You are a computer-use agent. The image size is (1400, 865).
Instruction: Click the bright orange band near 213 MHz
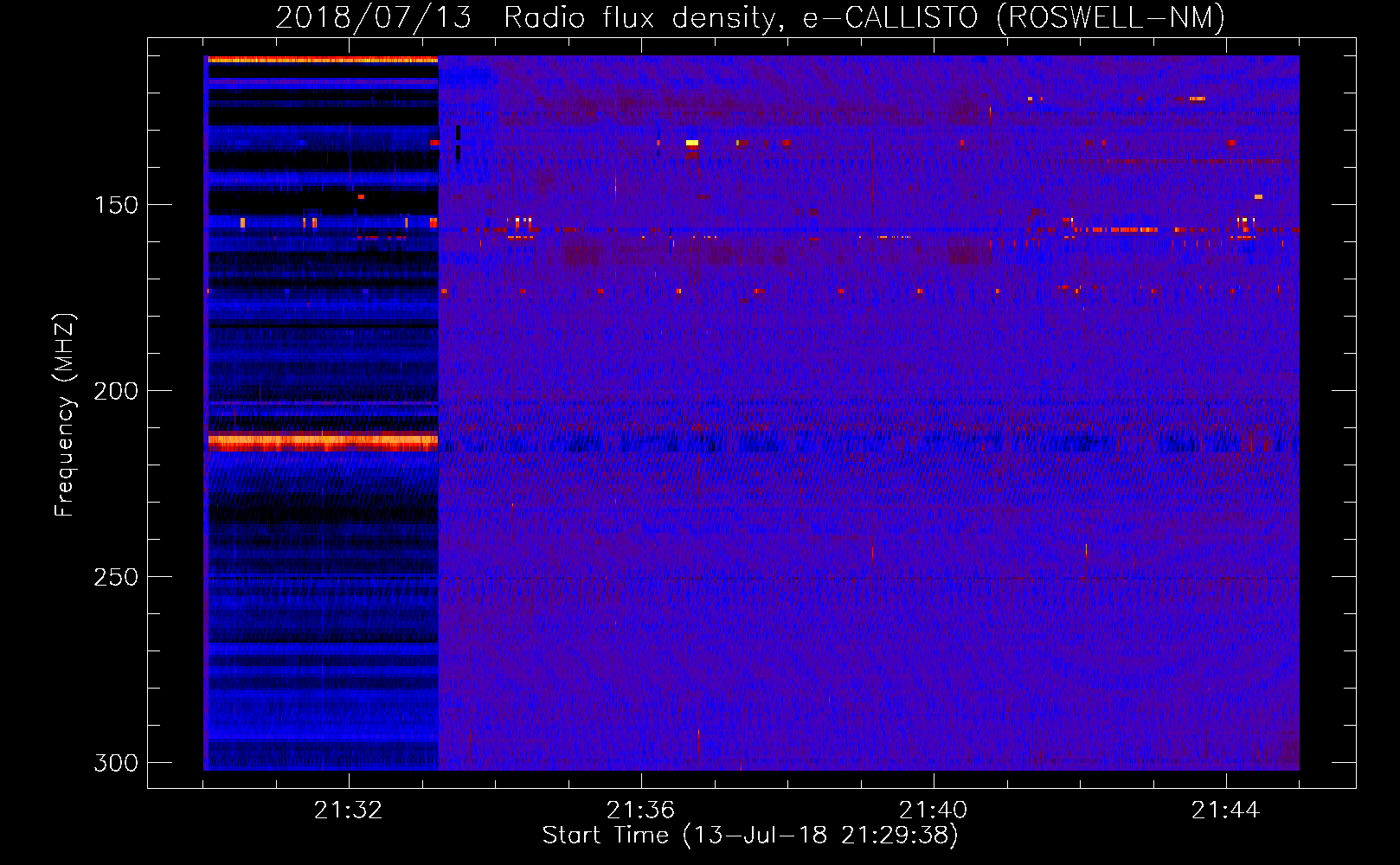coord(323,442)
